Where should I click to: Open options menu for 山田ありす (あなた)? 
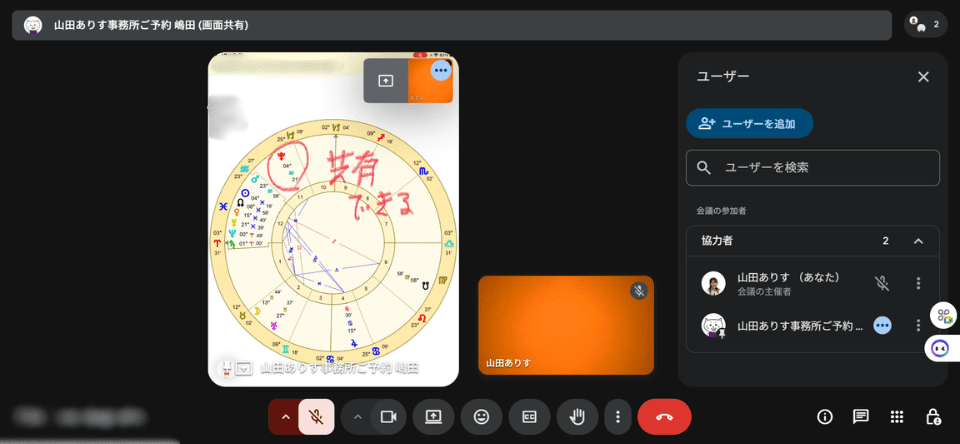918,283
